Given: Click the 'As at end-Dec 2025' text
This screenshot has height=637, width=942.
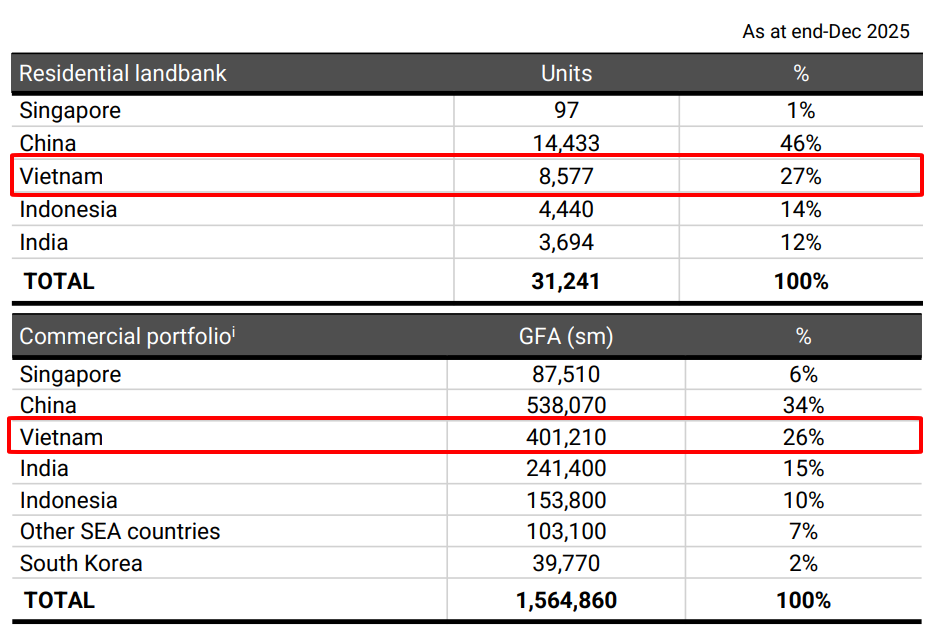Looking at the screenshot, I should pyautogui.click(x=825, y=31).
